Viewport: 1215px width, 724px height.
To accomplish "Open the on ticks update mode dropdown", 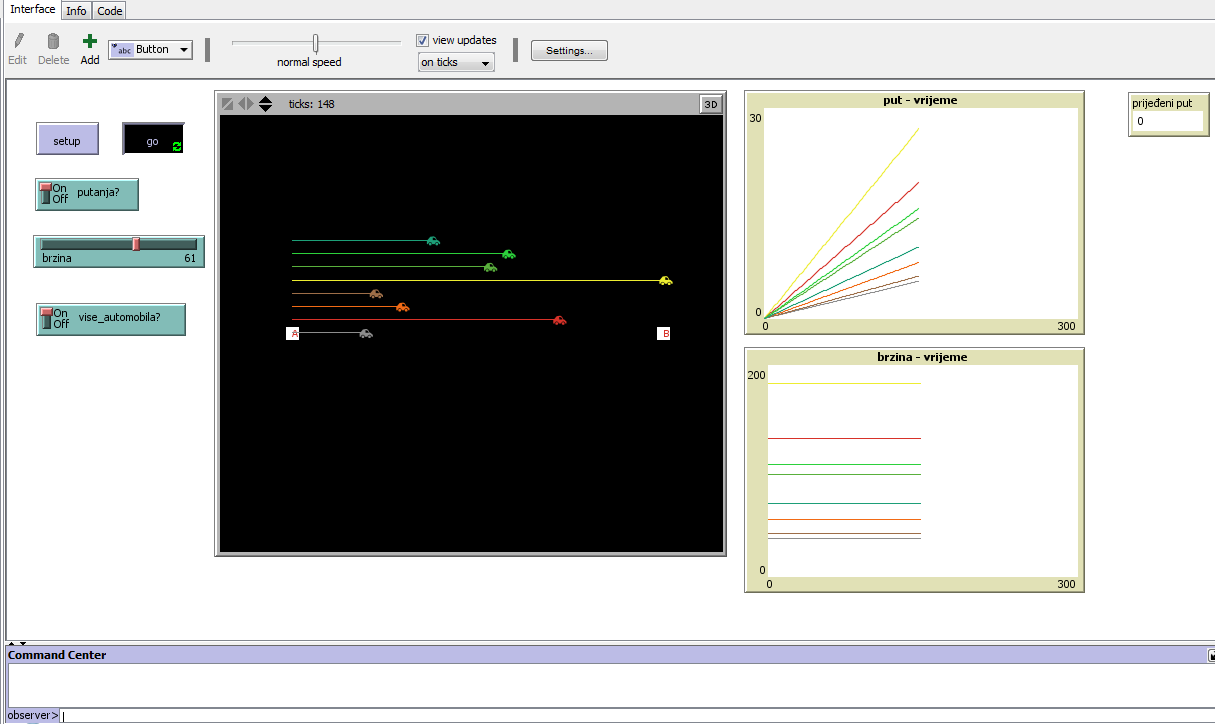I will tap(456, 63).
